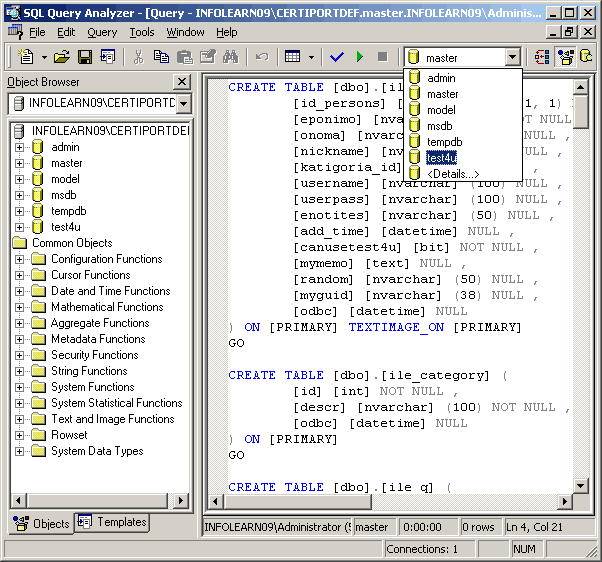
Task: Click the Object Search toolbar icon
Action: click(x=586, y=57)
